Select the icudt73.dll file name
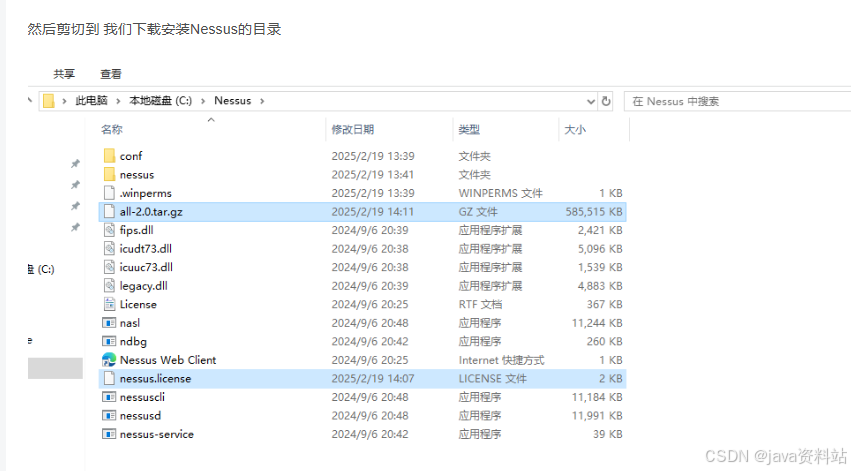 pos(145,249)
